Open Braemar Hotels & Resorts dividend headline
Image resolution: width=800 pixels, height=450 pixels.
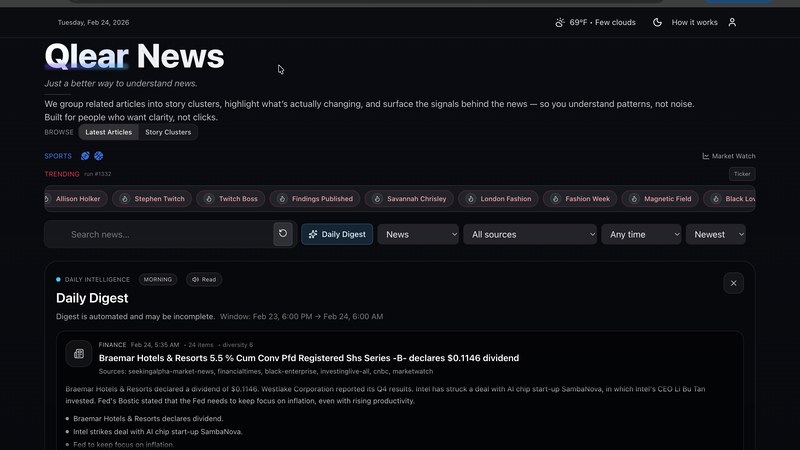click(309, 358)
